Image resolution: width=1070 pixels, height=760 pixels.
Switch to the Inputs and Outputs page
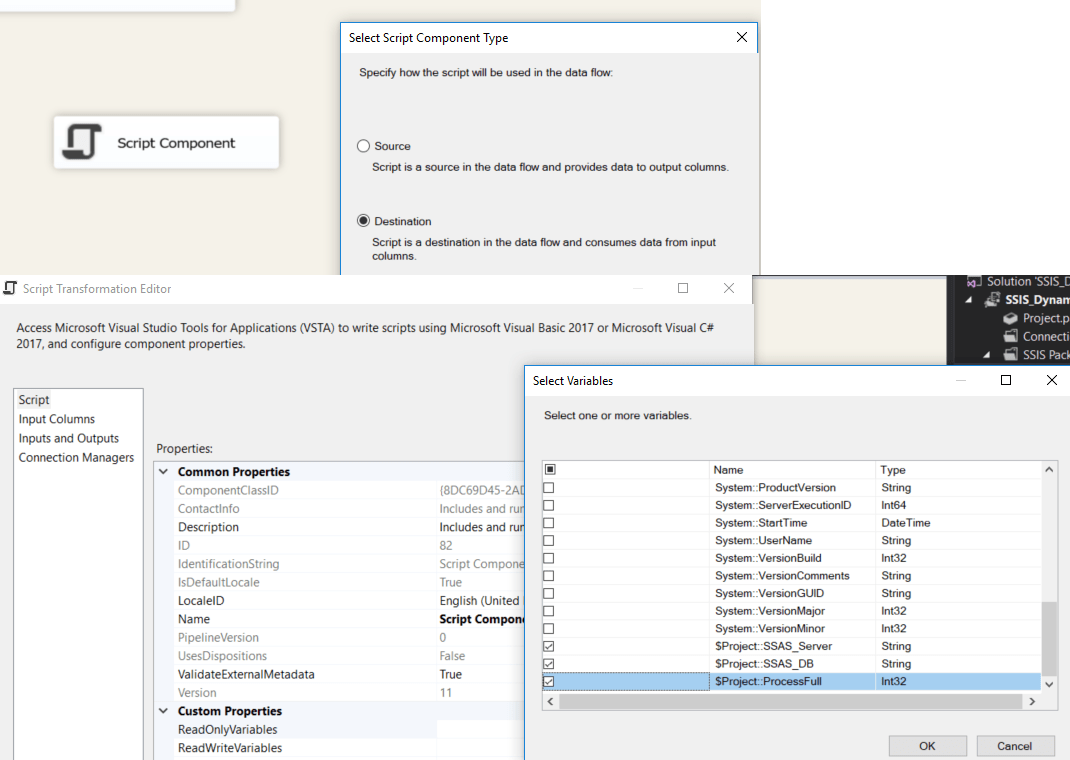click(68, 438)
